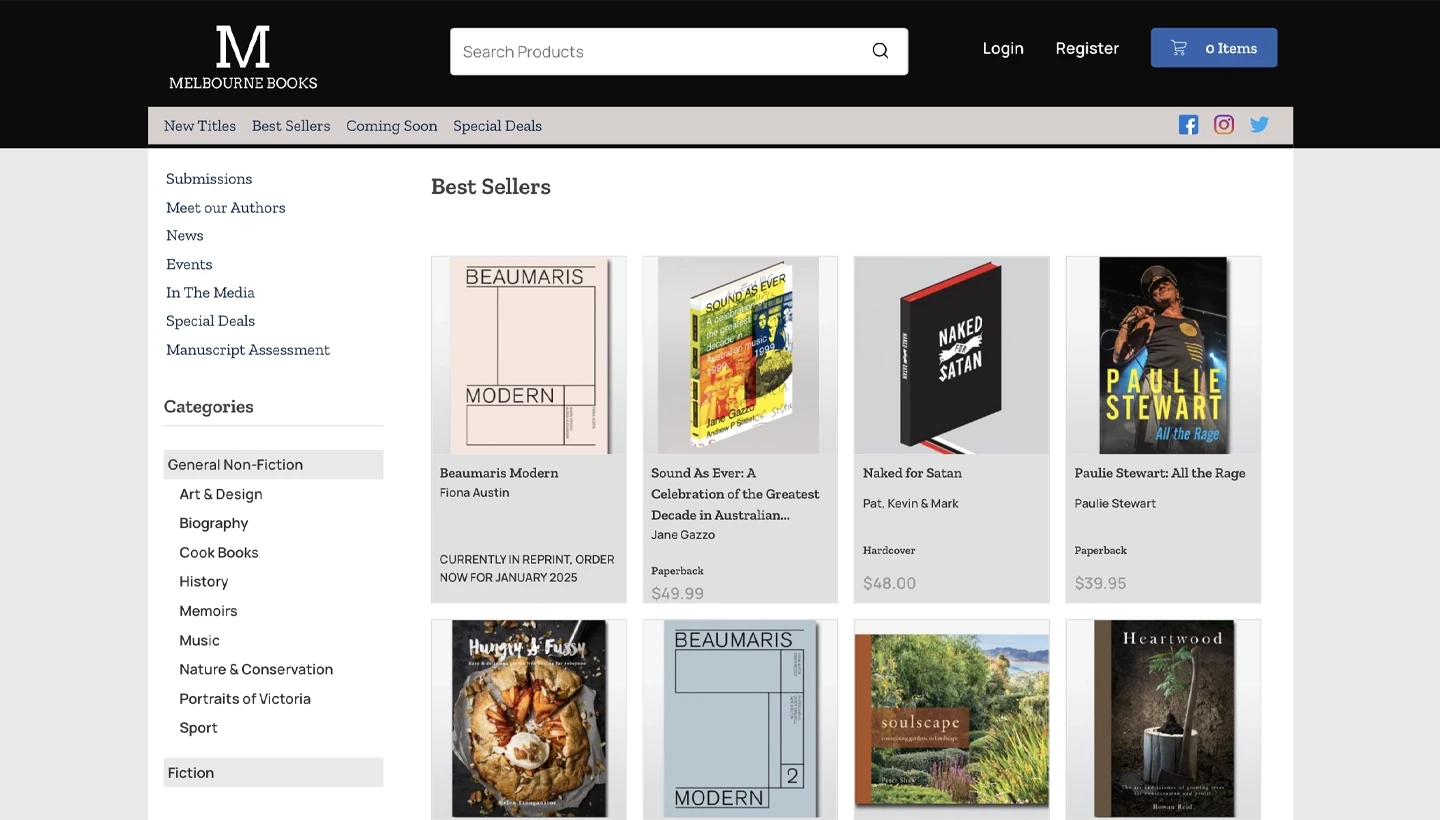Open the Sound As Ever book cover
This screenshot has height=820, width=1440.
pos(740,355)
